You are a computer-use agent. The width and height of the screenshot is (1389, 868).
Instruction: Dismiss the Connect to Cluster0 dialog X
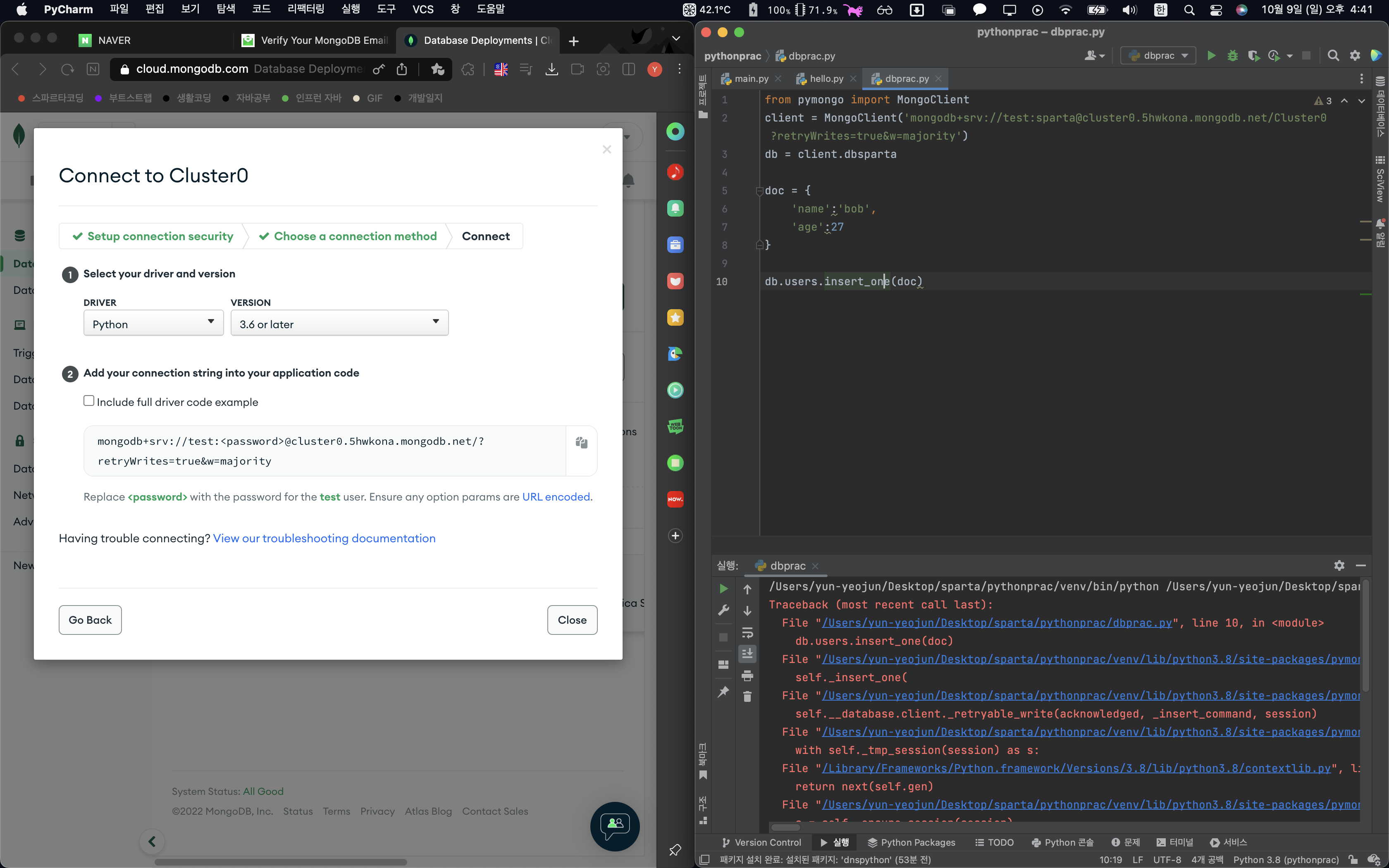pos(607,149)
